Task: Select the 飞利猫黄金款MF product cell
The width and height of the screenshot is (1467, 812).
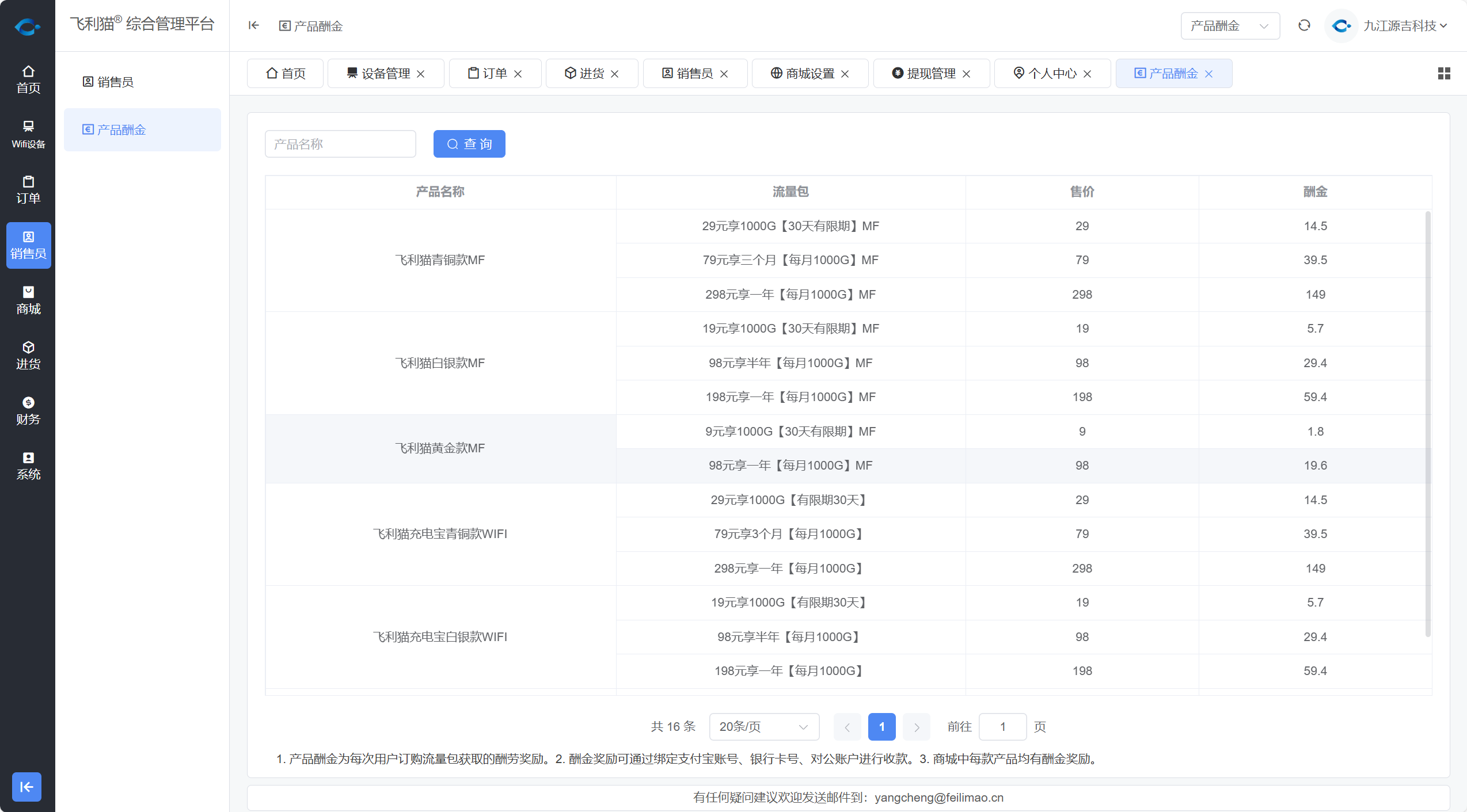Action: [440, 448]
